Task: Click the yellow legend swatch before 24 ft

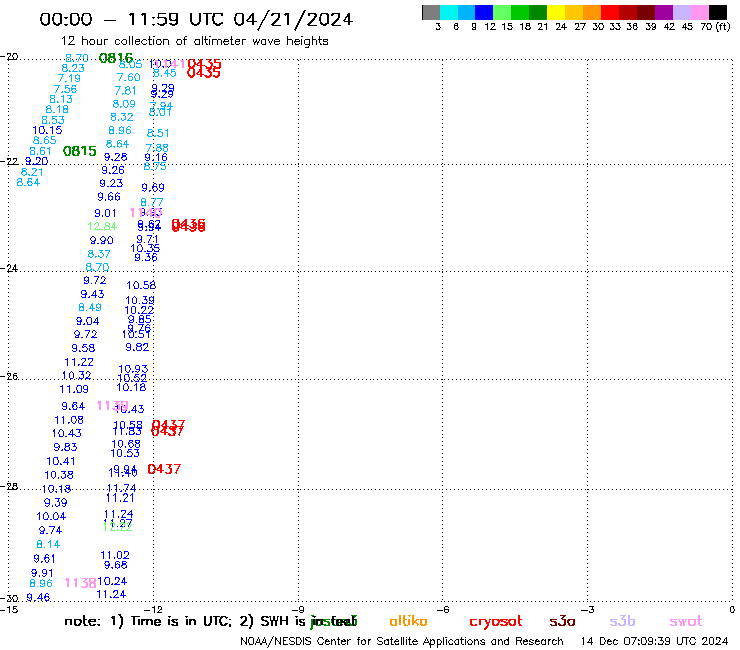Action: coord(556,12)
